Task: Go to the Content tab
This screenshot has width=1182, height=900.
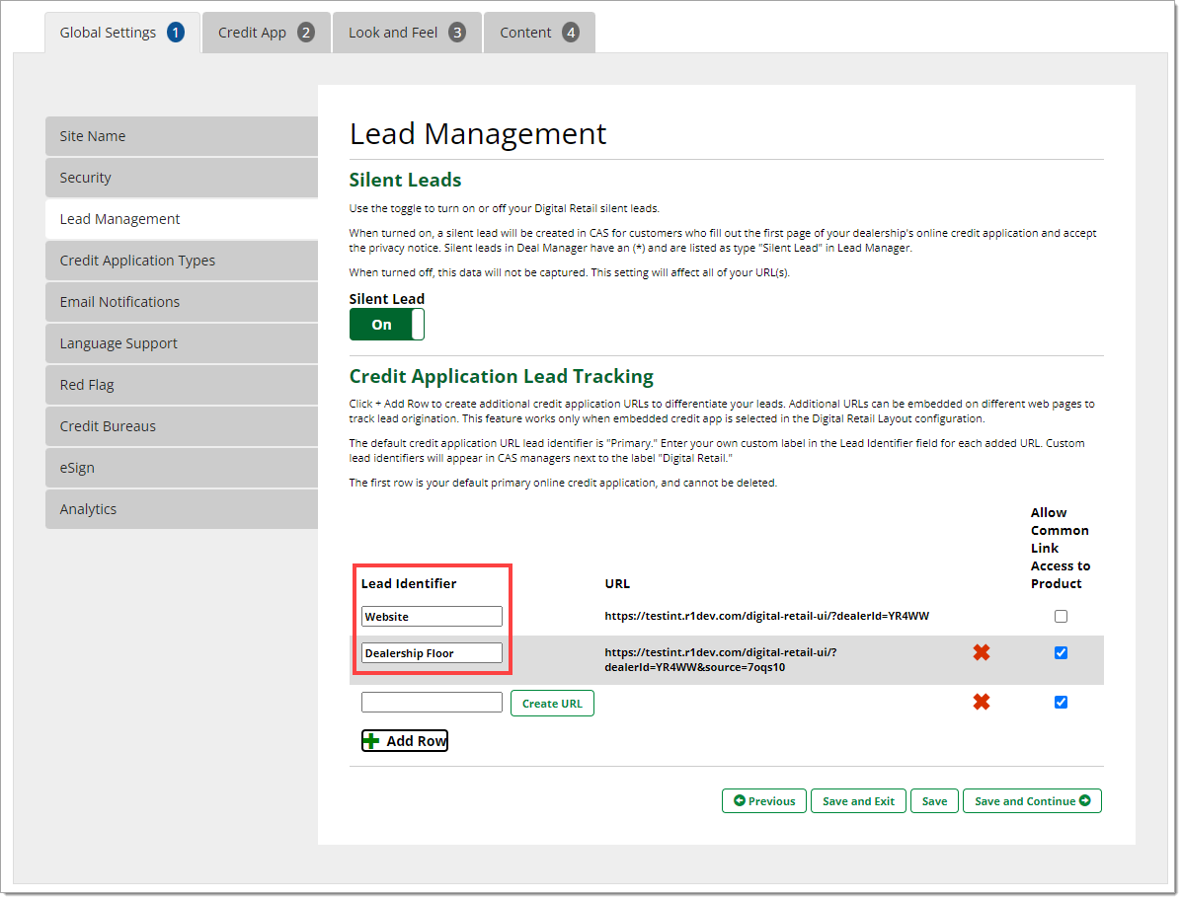Action: point(539,33)
